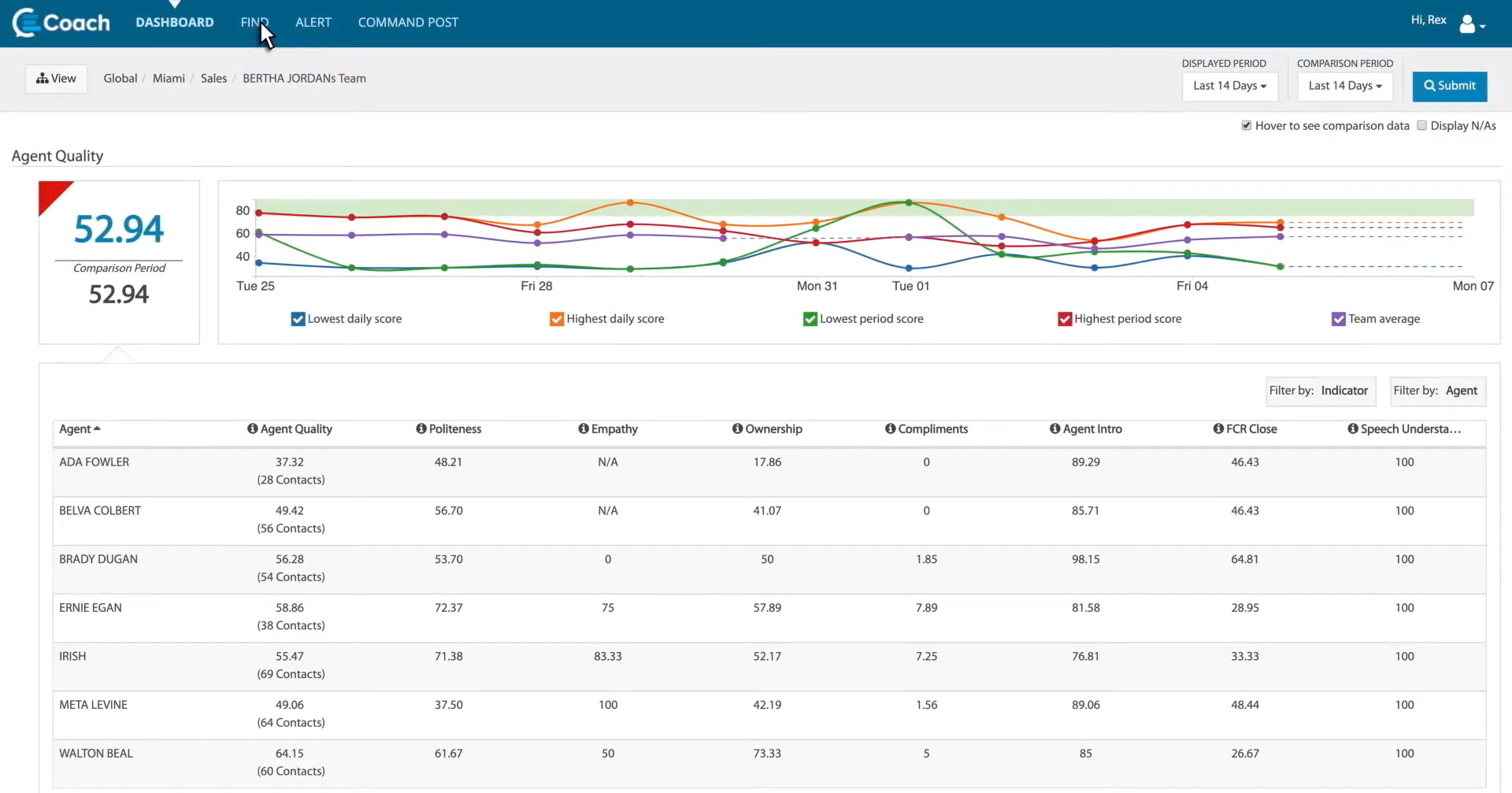
Task: Select agent IRISH
Action: [72, 656]
